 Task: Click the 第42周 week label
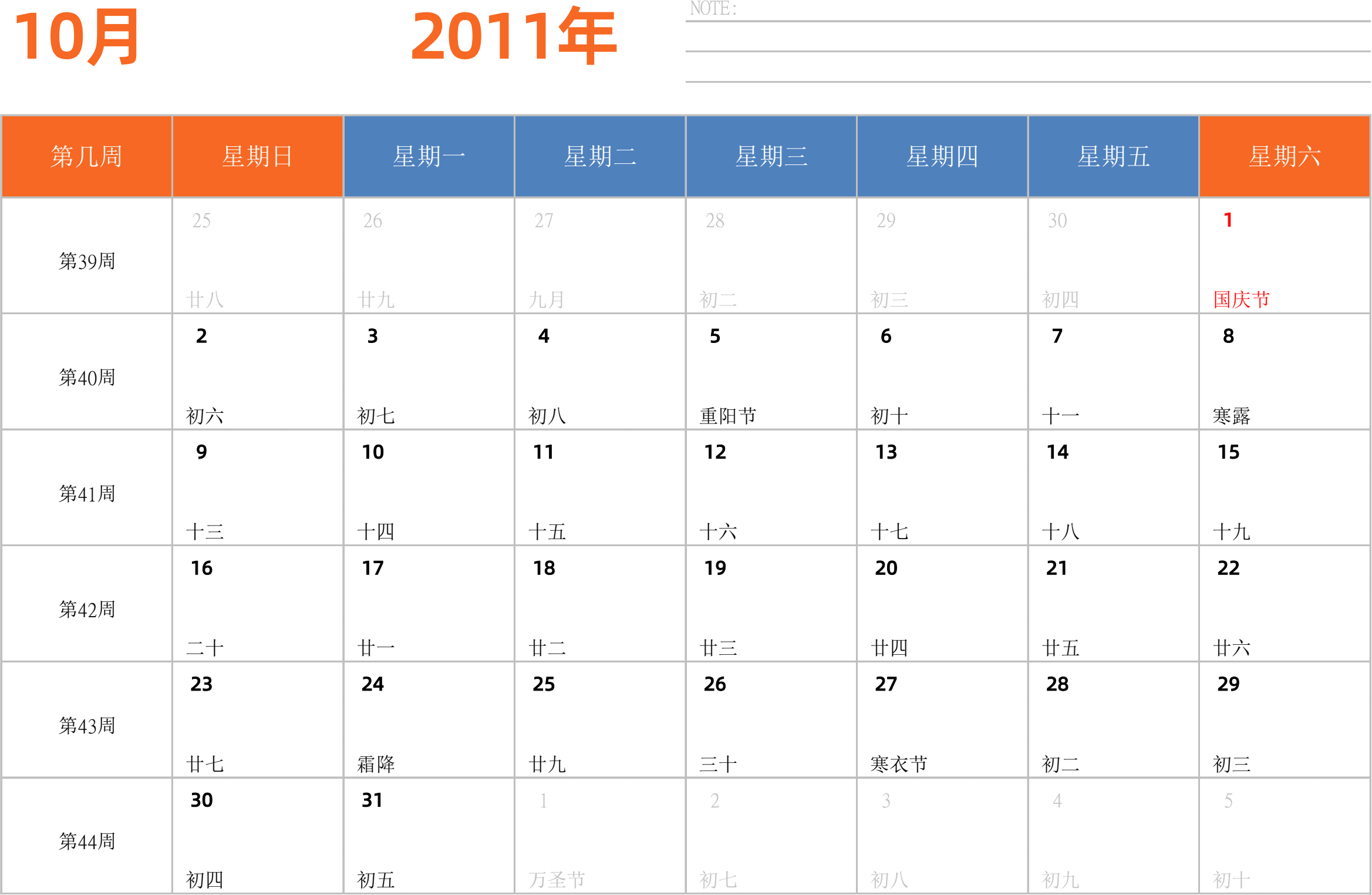coord(87,610)
